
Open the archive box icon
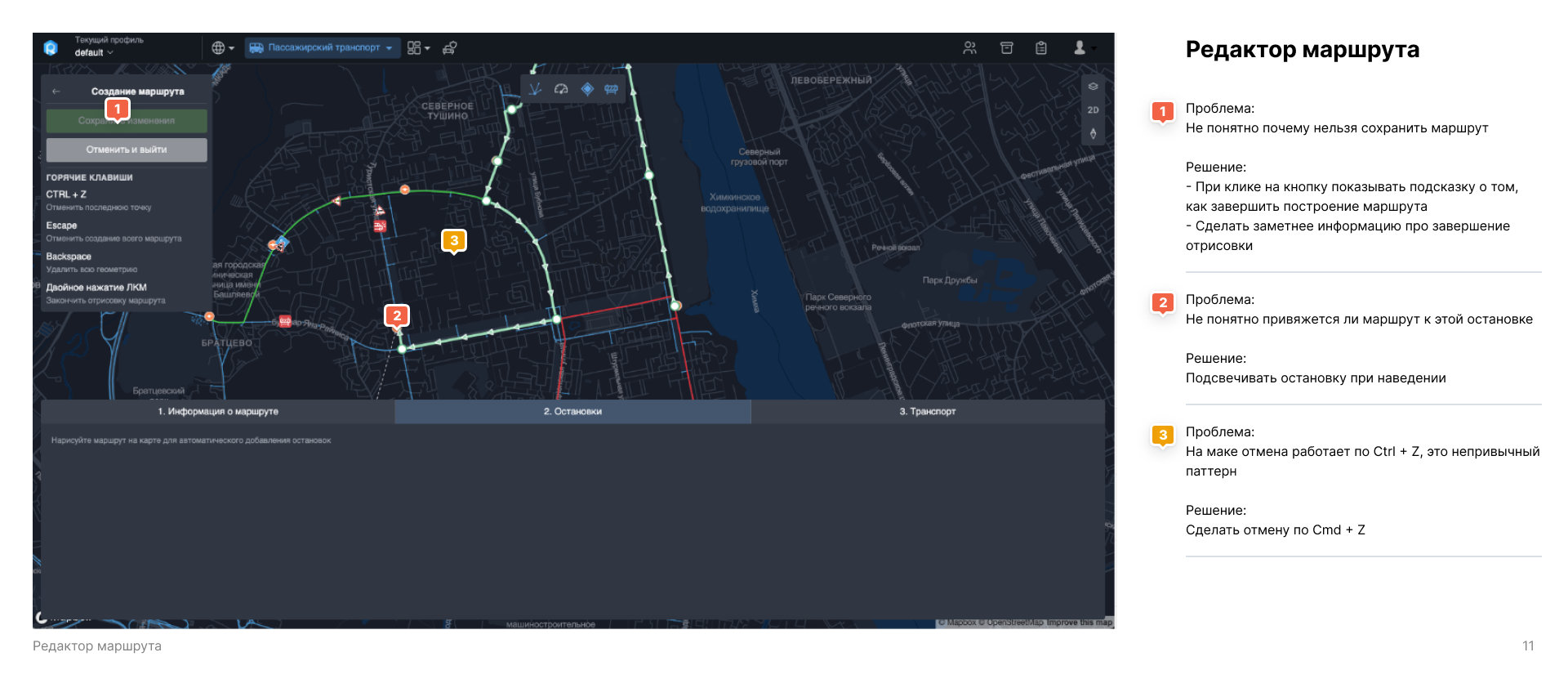click(1006, 48)
